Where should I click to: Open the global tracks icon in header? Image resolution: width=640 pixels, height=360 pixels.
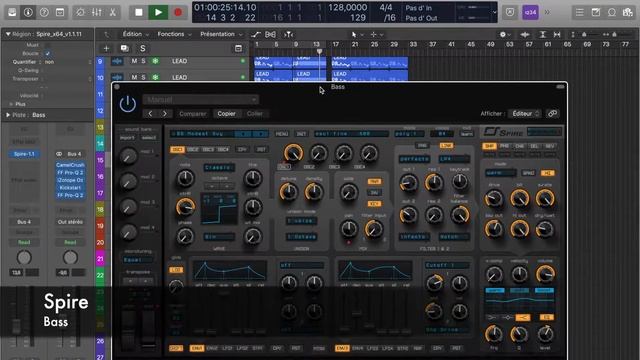[x=238, y=49]
